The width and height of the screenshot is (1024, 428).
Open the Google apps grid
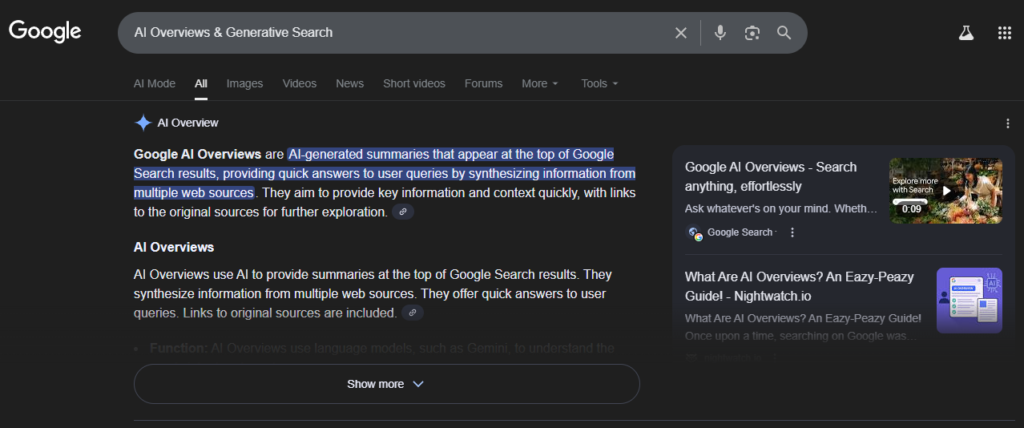[1005, 33]
